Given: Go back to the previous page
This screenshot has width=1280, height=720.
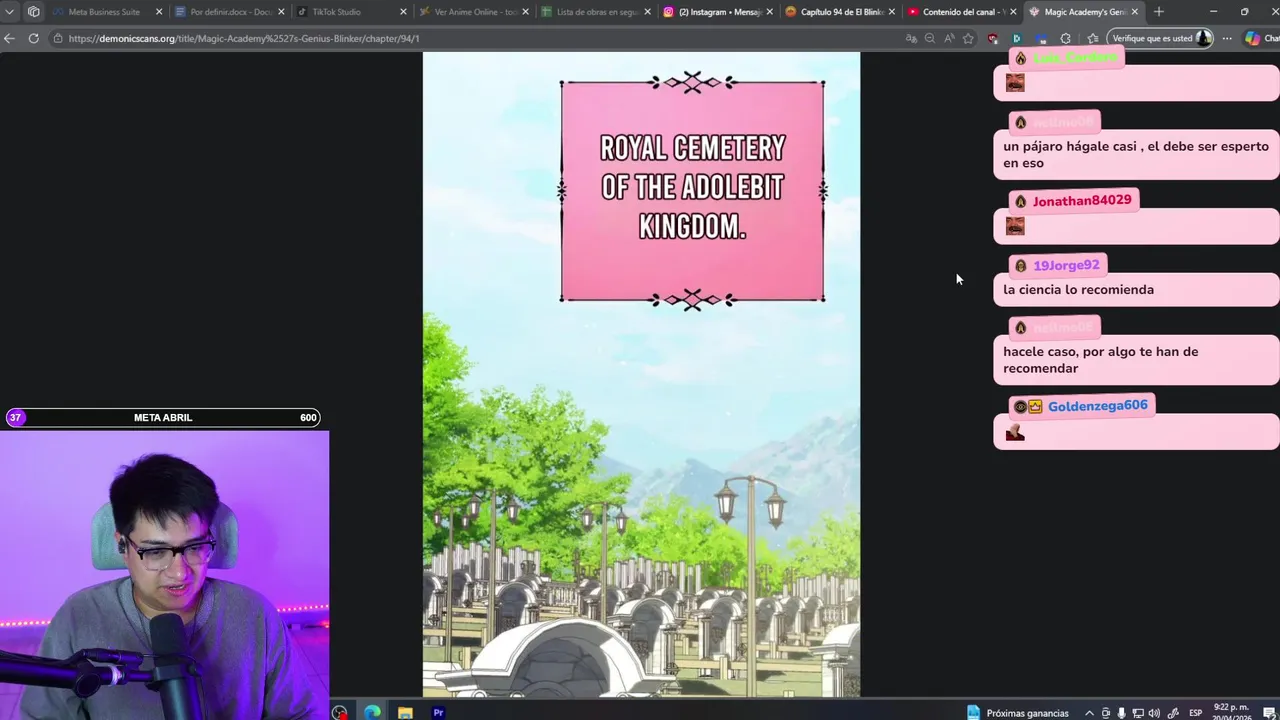Looking at the screenshot, I should 9,38.
